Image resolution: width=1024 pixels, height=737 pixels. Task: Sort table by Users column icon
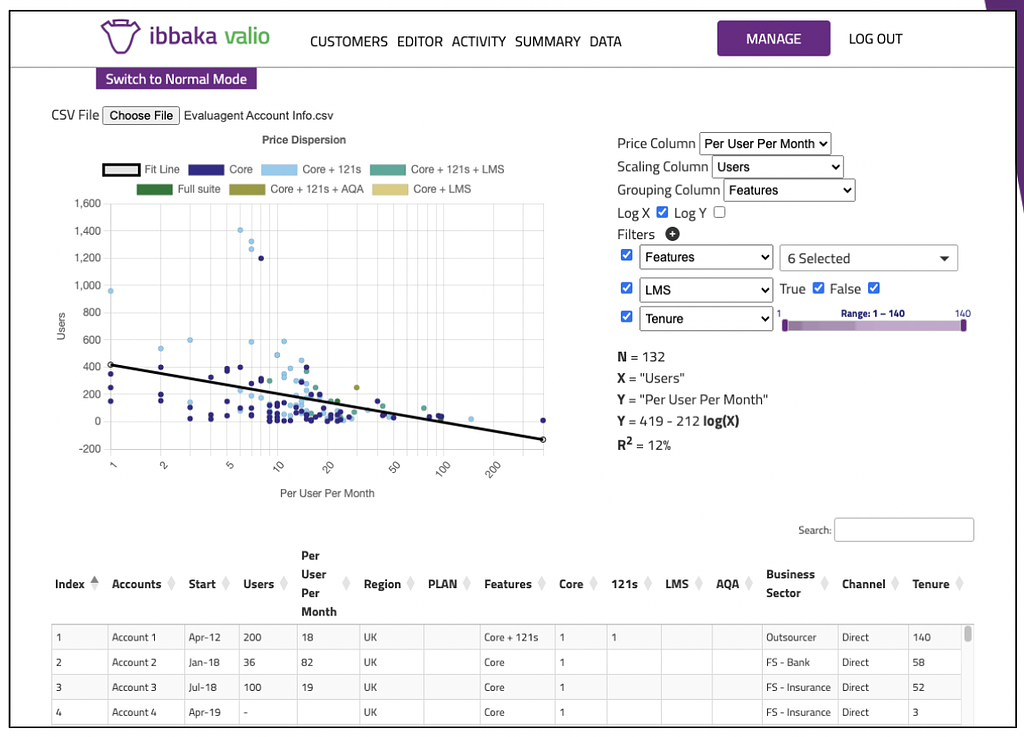point(283,583)
